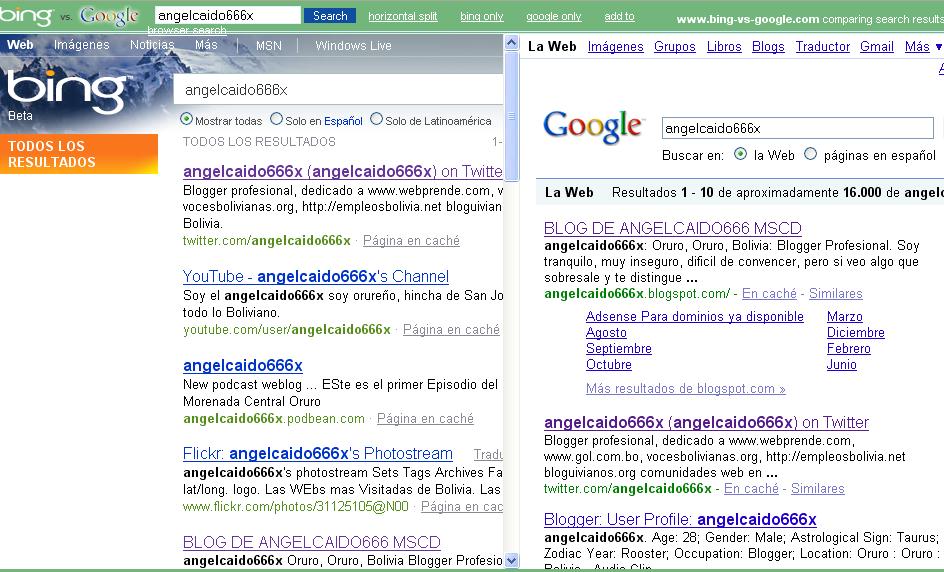
Task: Open Google Grupos link
Action: coord(674,46)
